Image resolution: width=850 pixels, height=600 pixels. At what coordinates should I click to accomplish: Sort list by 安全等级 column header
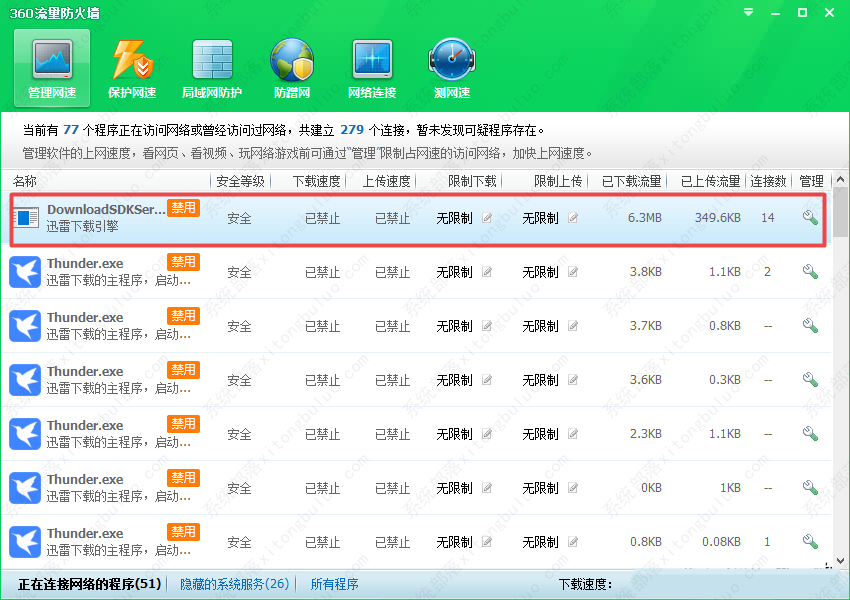[240, 181]
